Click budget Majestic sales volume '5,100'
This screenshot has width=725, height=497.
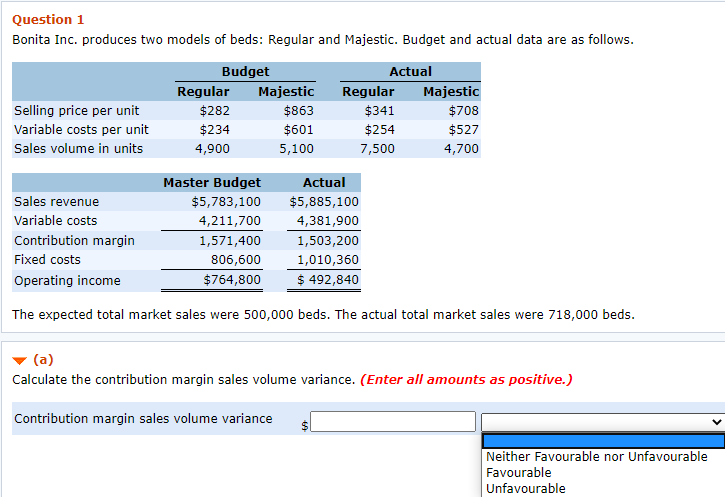[296, 149]
